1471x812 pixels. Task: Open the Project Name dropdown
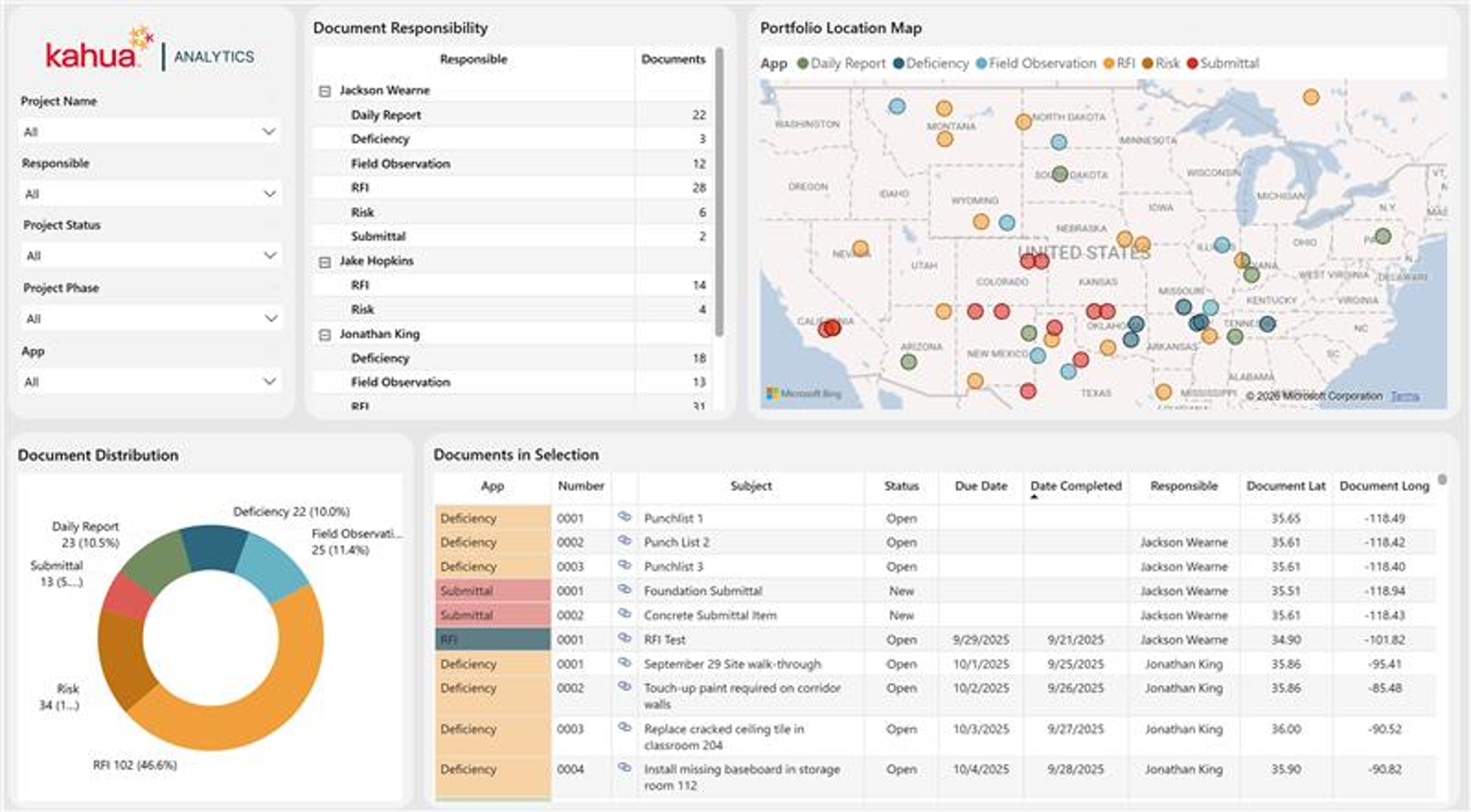pos(149,131)
